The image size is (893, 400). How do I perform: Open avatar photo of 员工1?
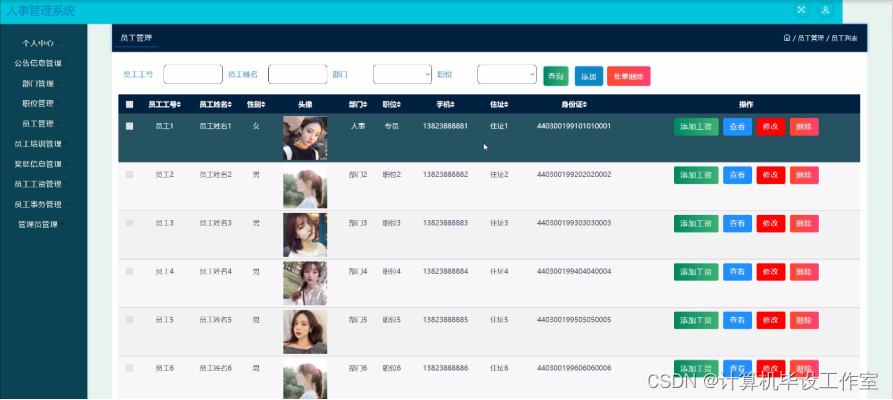(x=305, y=138)
